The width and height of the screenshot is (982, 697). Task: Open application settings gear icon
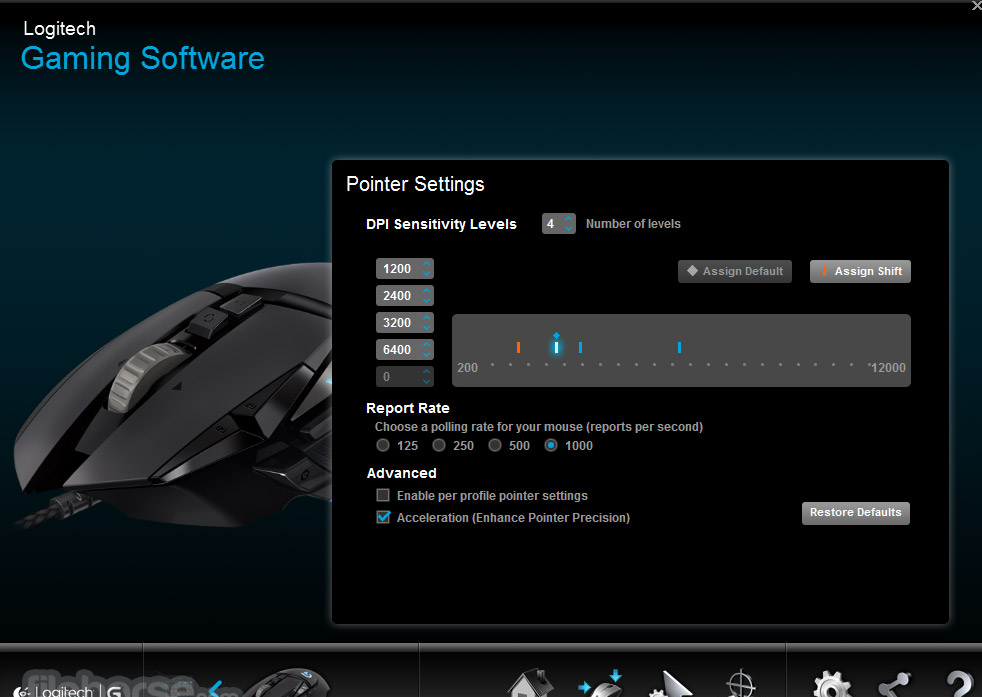point(832,685)
